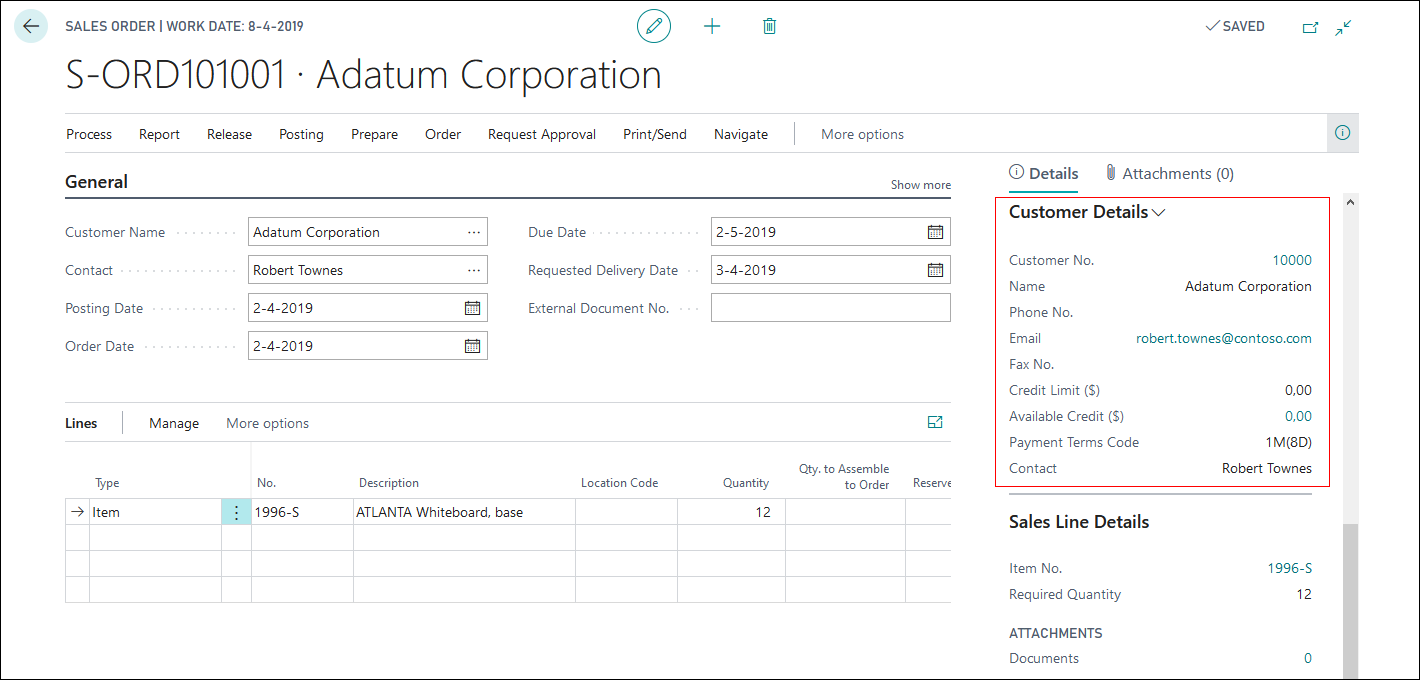Click Qty. to Assemble to Order header
The height and width of the screenshot is (680, 1420).
pyautogui.click(x=844, y=476)
